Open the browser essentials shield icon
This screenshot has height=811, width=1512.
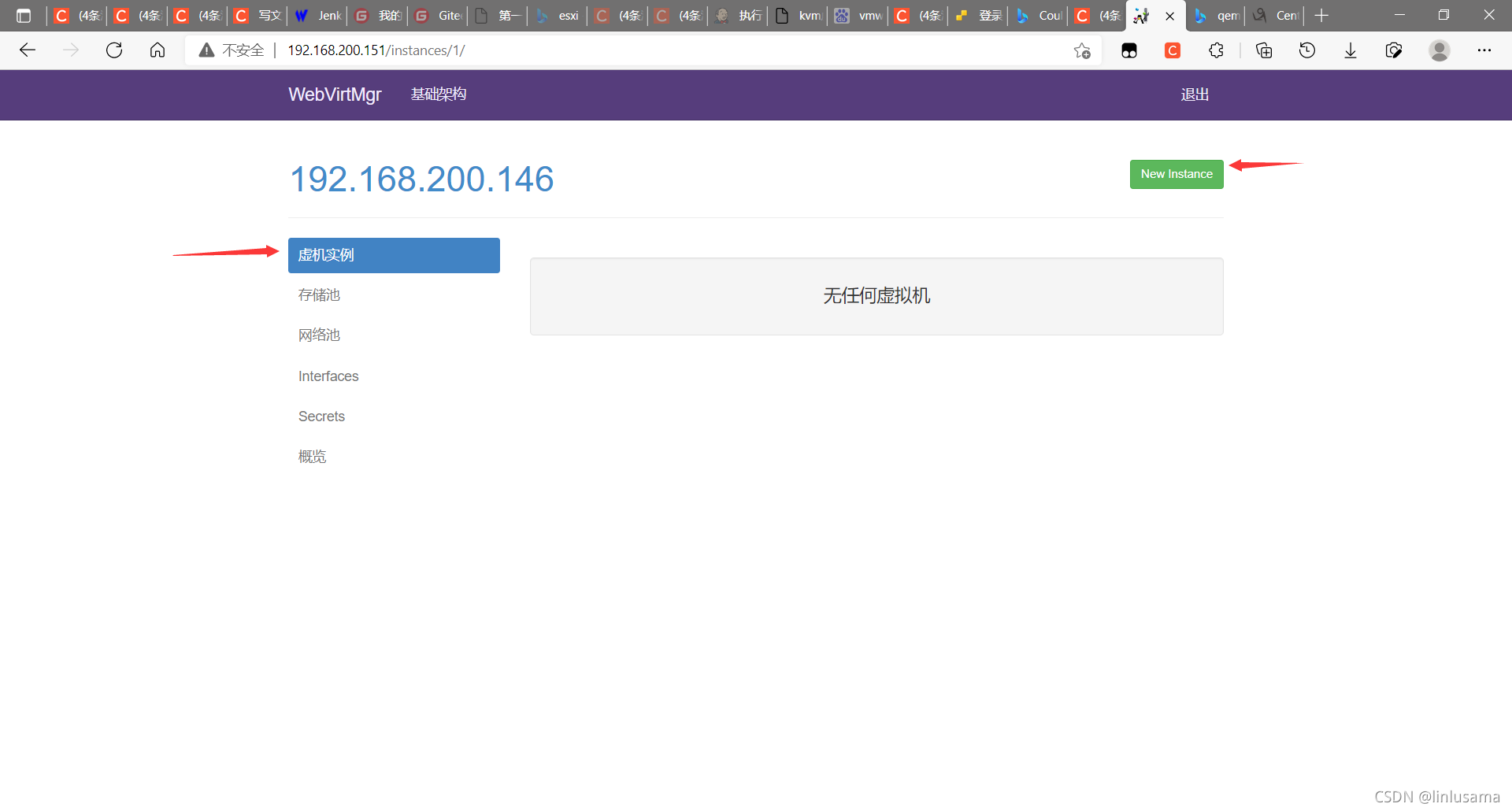1394,50
